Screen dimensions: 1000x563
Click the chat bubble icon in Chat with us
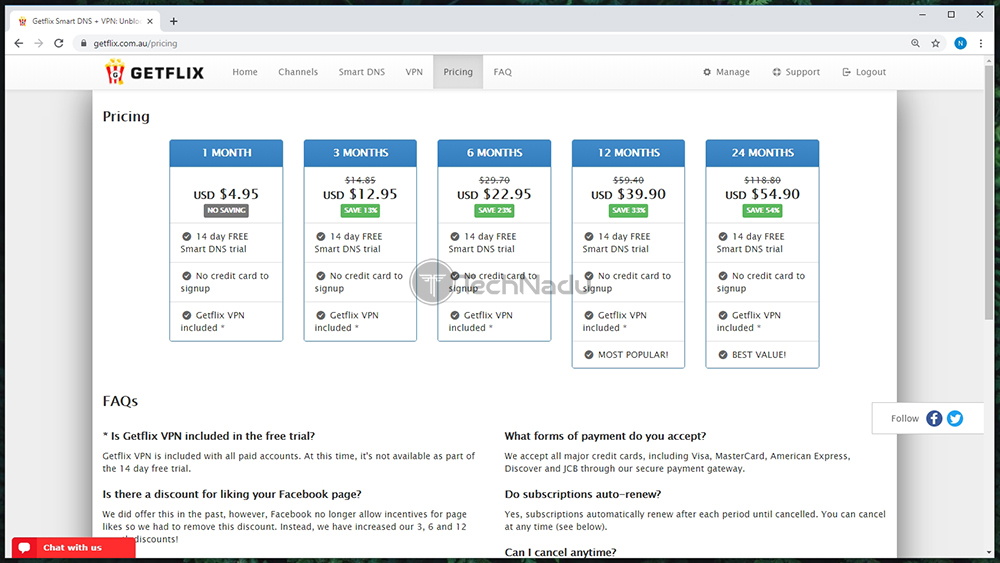point(24,548)
